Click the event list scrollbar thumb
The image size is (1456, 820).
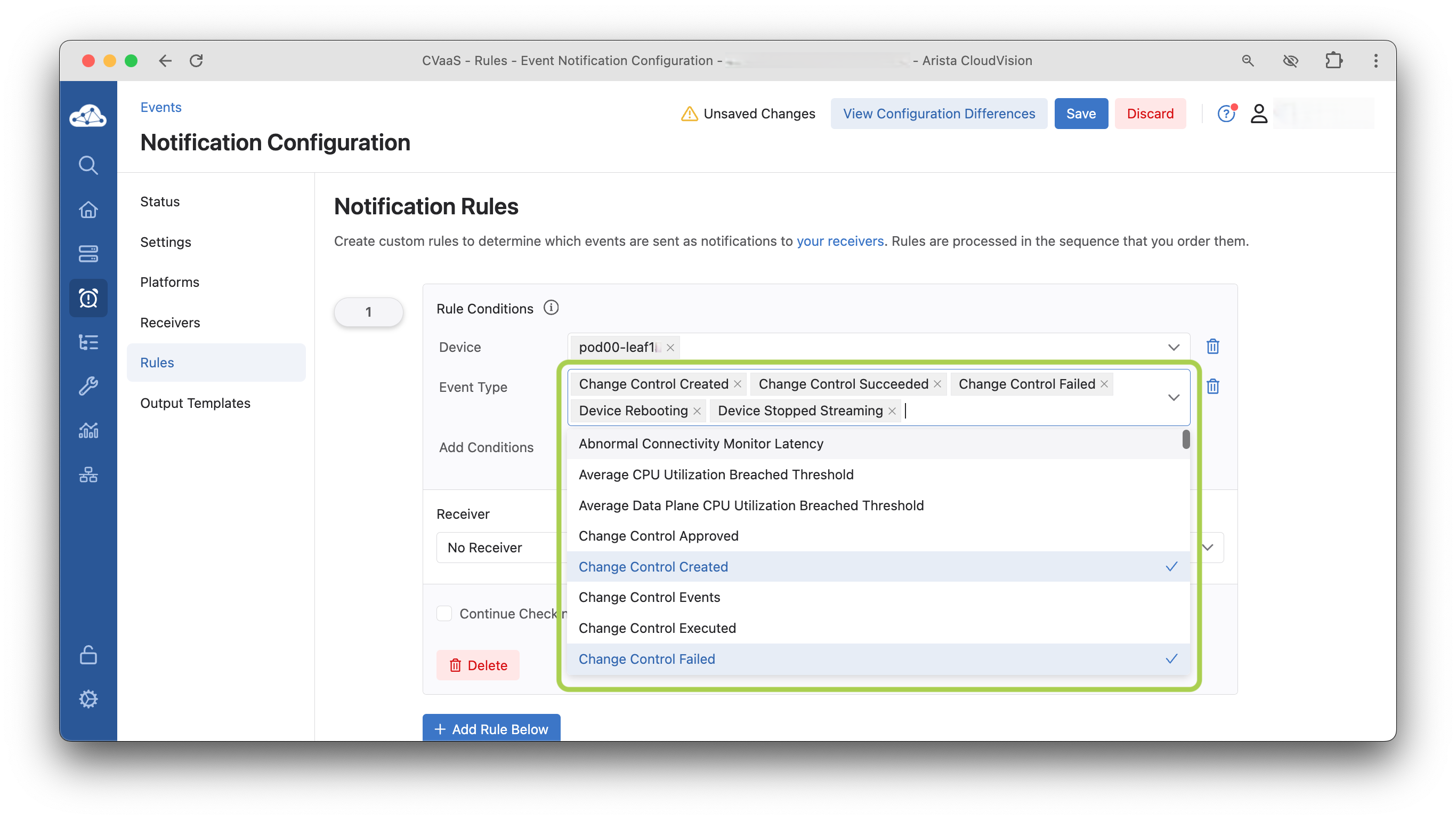[x=1185, y=439]
